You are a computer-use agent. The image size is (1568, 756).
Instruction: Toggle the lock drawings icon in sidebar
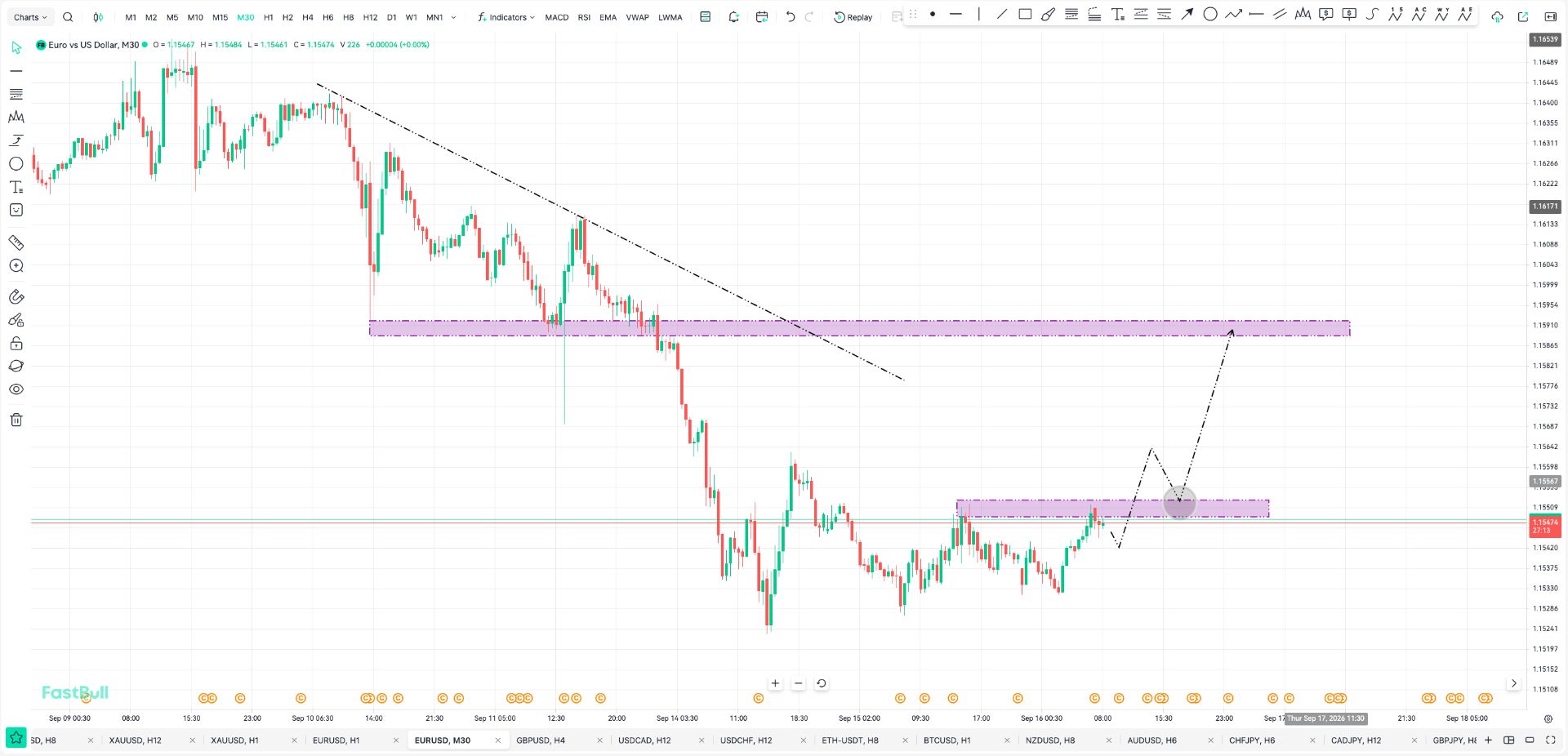coord(16,343)
